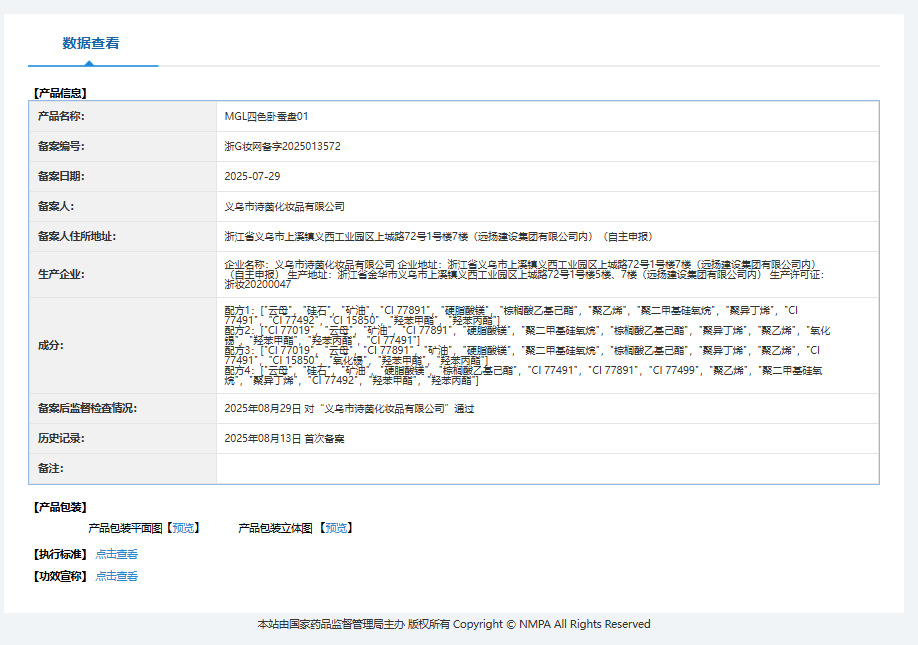The image size is (918, 645).
Task: Select the 配方3 ingredients line
Action: tap(522, 355)
